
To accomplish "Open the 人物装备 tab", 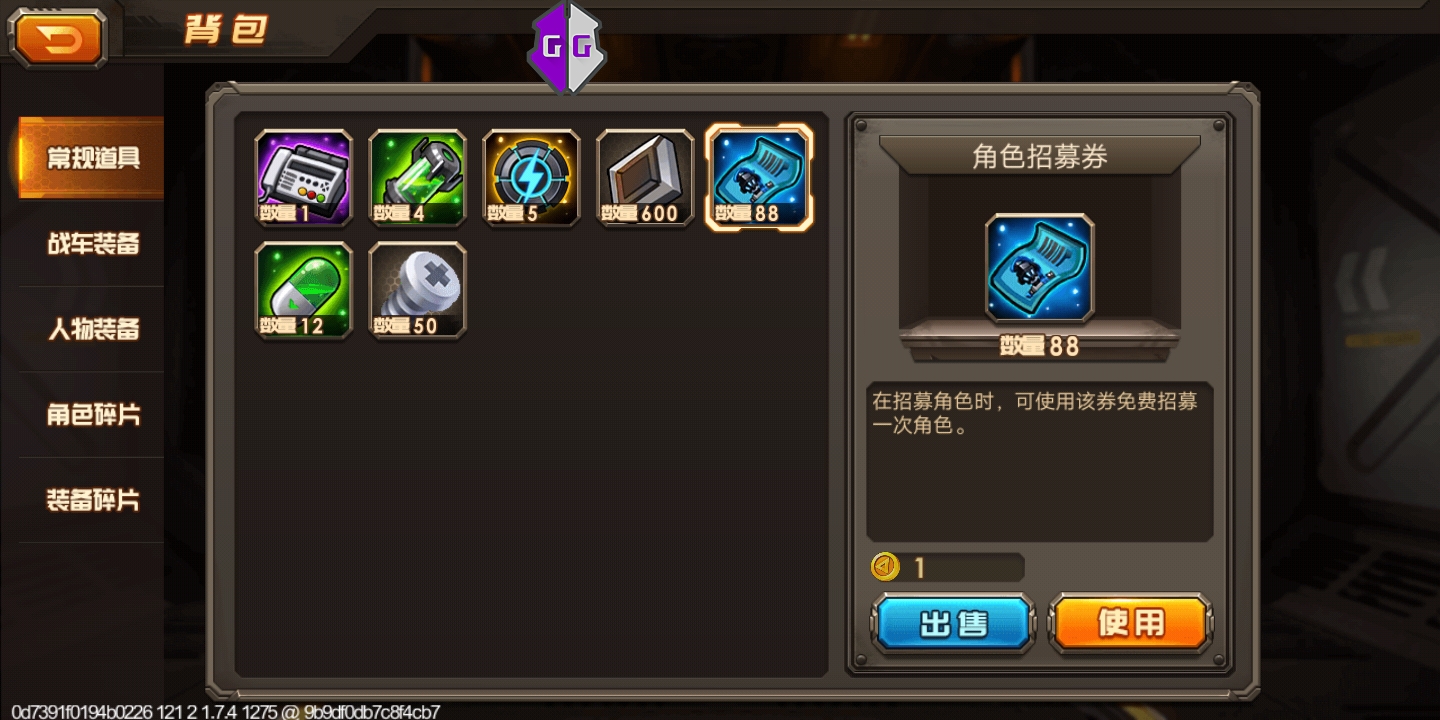I will [x=91, y=329].
